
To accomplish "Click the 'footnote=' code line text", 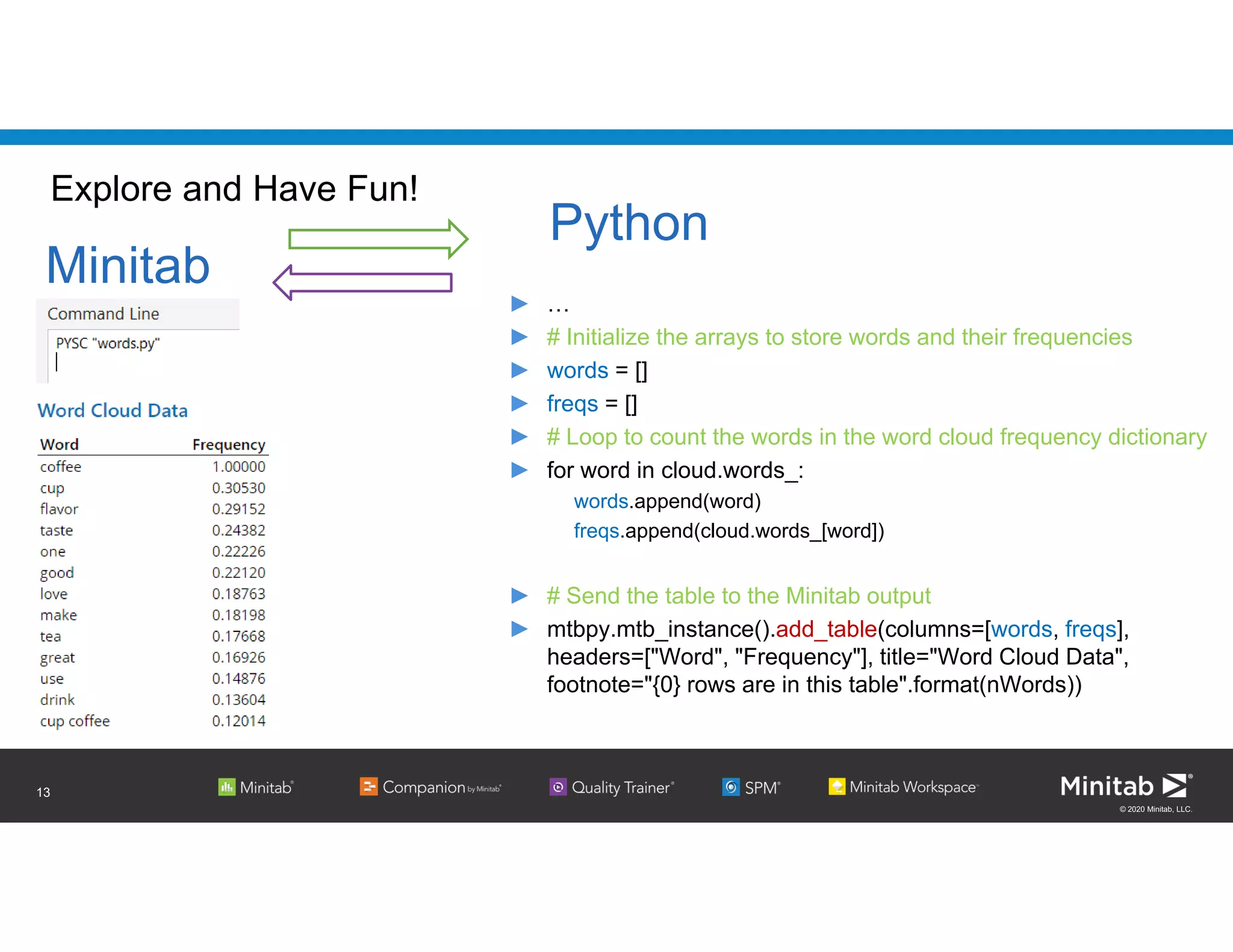I will [x=814, y=685].
